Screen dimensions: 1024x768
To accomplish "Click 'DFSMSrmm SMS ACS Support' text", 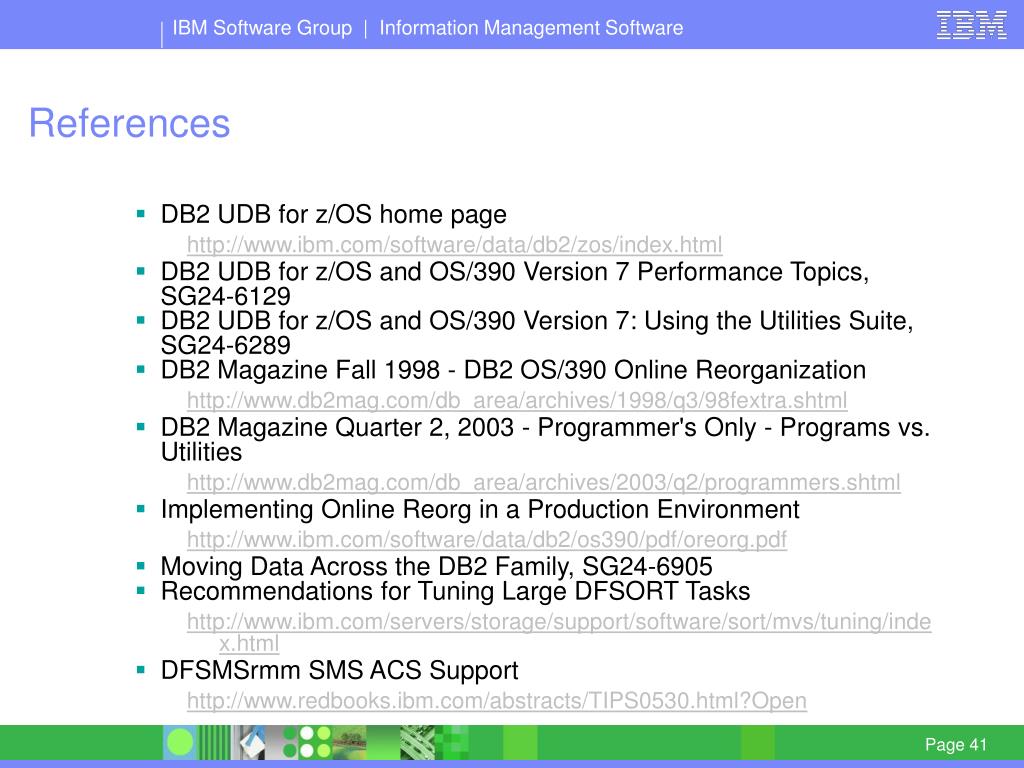I will [x=340, y=671].
